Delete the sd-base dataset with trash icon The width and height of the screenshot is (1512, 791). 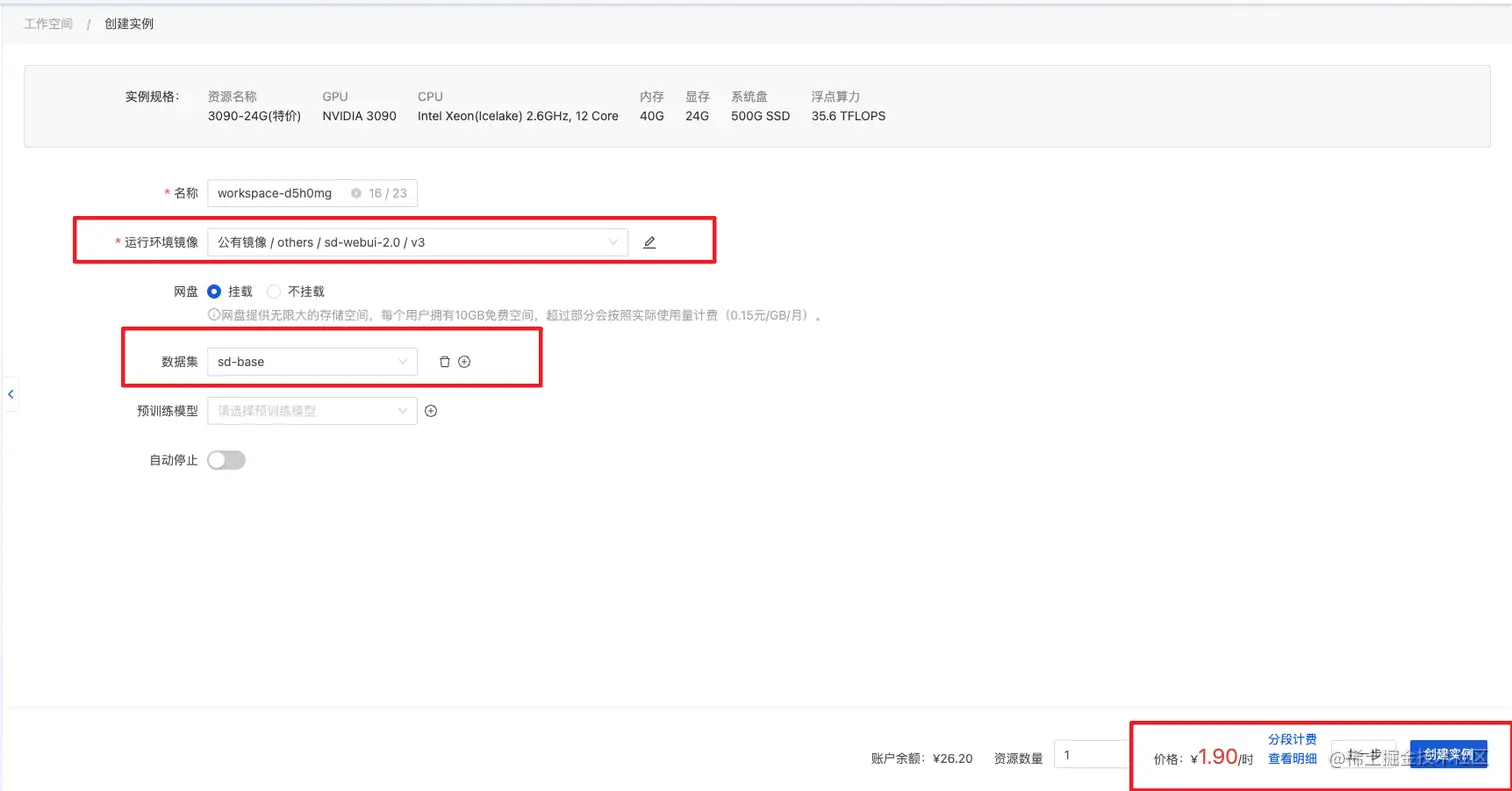[445, 362]
